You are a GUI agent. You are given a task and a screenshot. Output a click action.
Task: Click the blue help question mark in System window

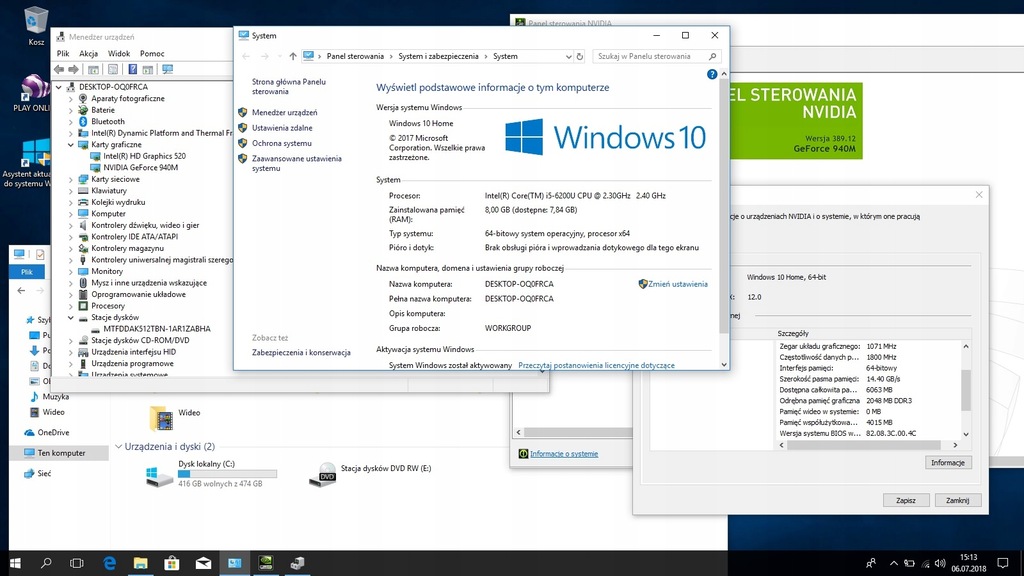pos(712,74)
